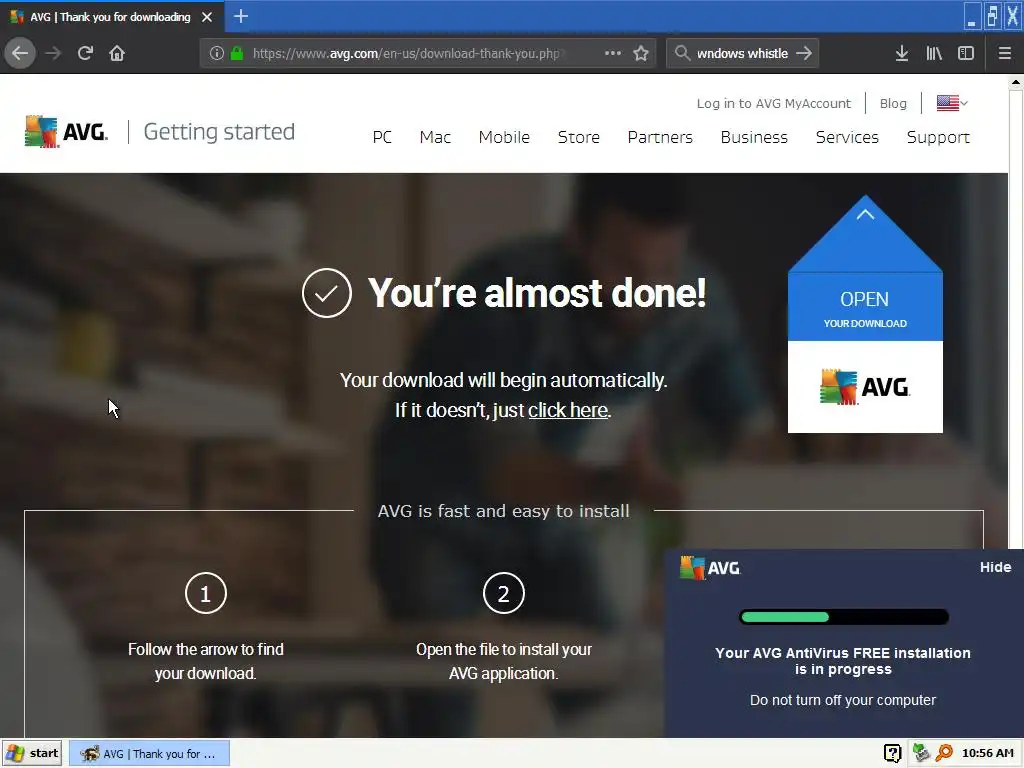Click the AVG logo in installer popup
This screenshot has width=1024, height=768.
(x=710, y=568)
